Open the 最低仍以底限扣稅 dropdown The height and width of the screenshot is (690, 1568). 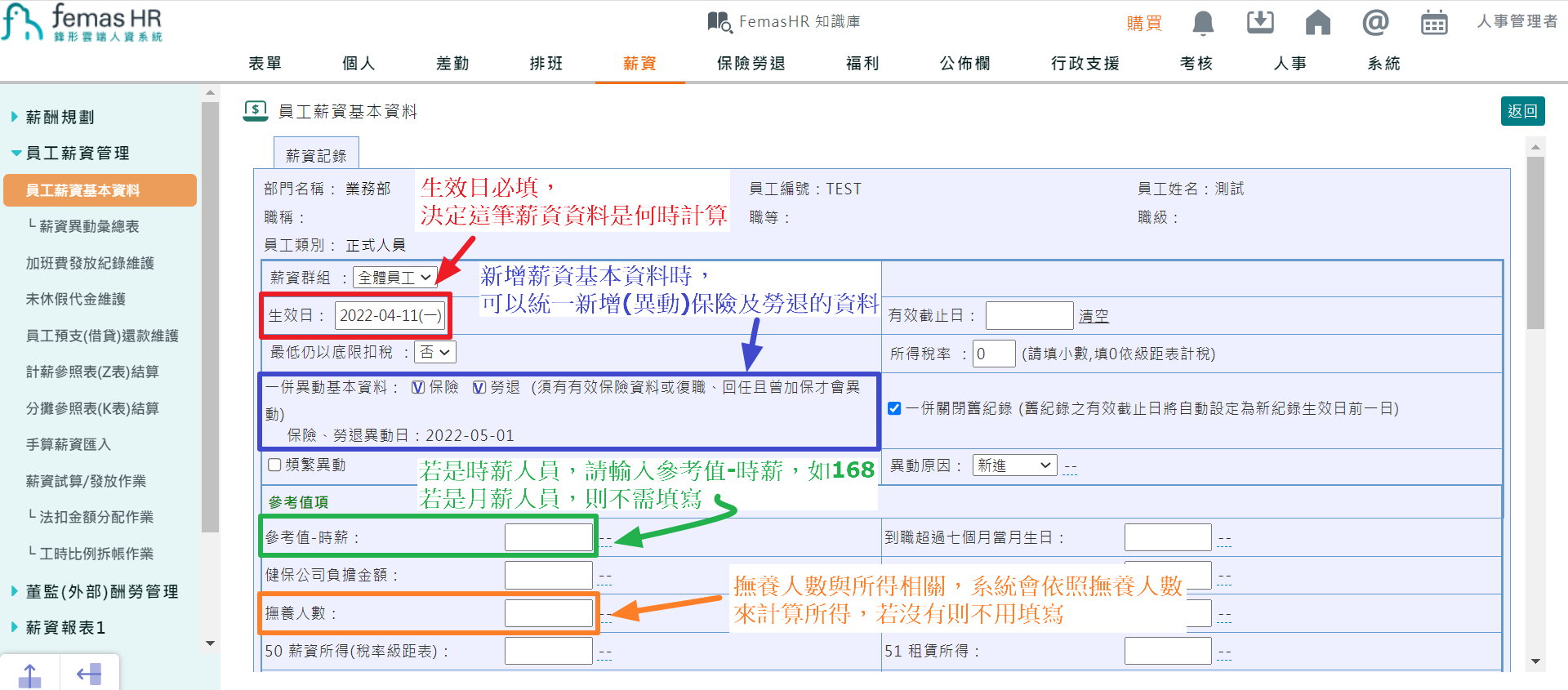(434, 352)
